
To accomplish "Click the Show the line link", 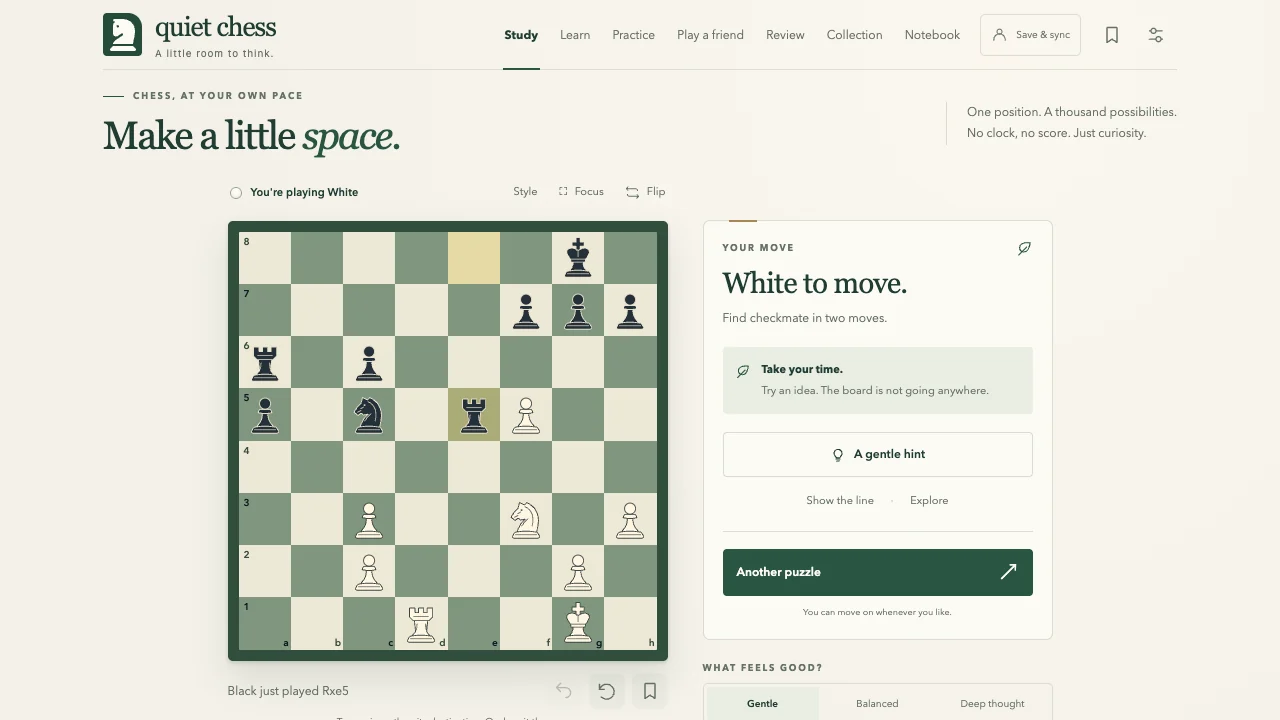I will coord(840,500).
